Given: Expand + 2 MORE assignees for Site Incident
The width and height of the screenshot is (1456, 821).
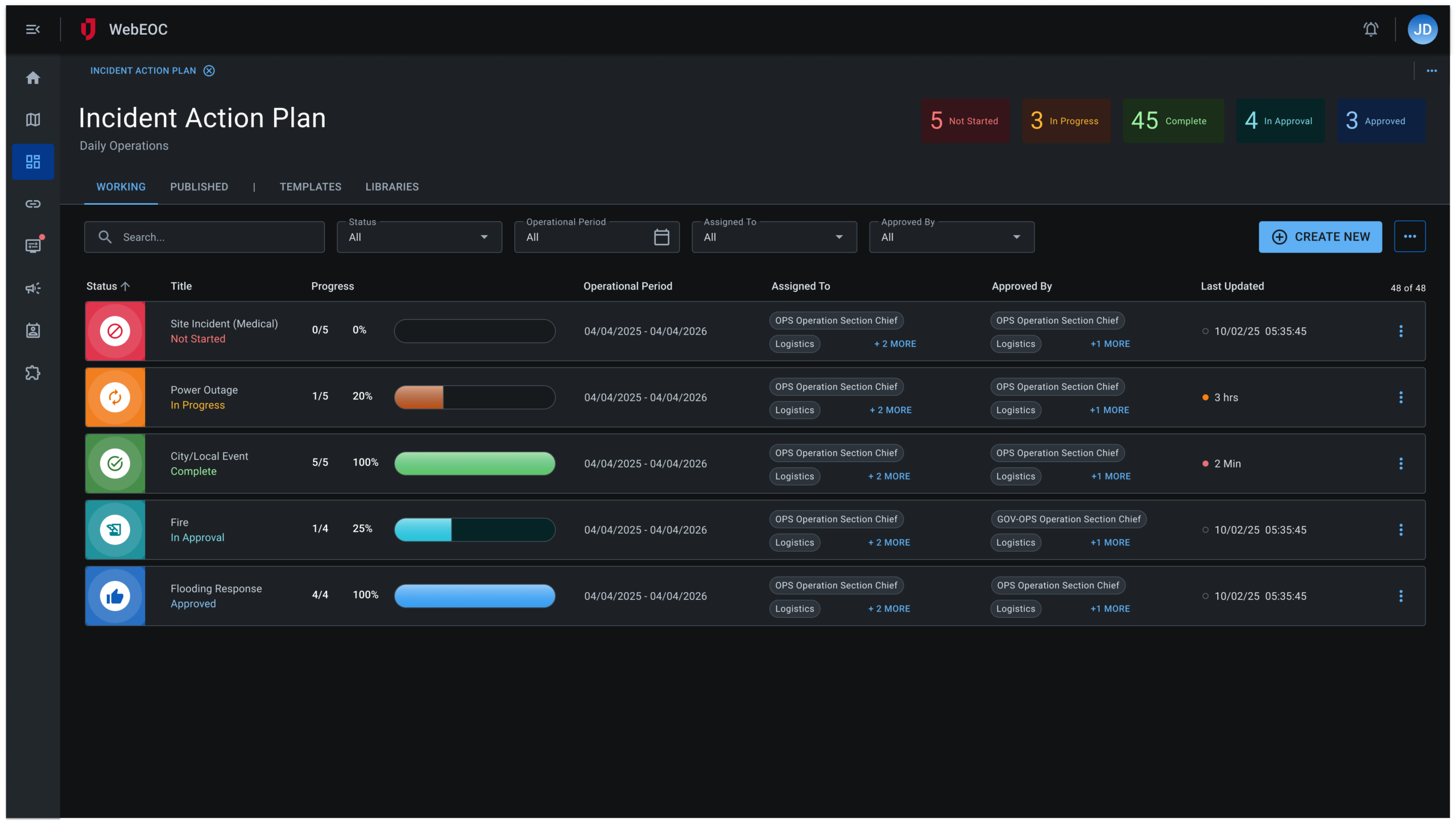Looking at the screenshot, I should [895, 344].
